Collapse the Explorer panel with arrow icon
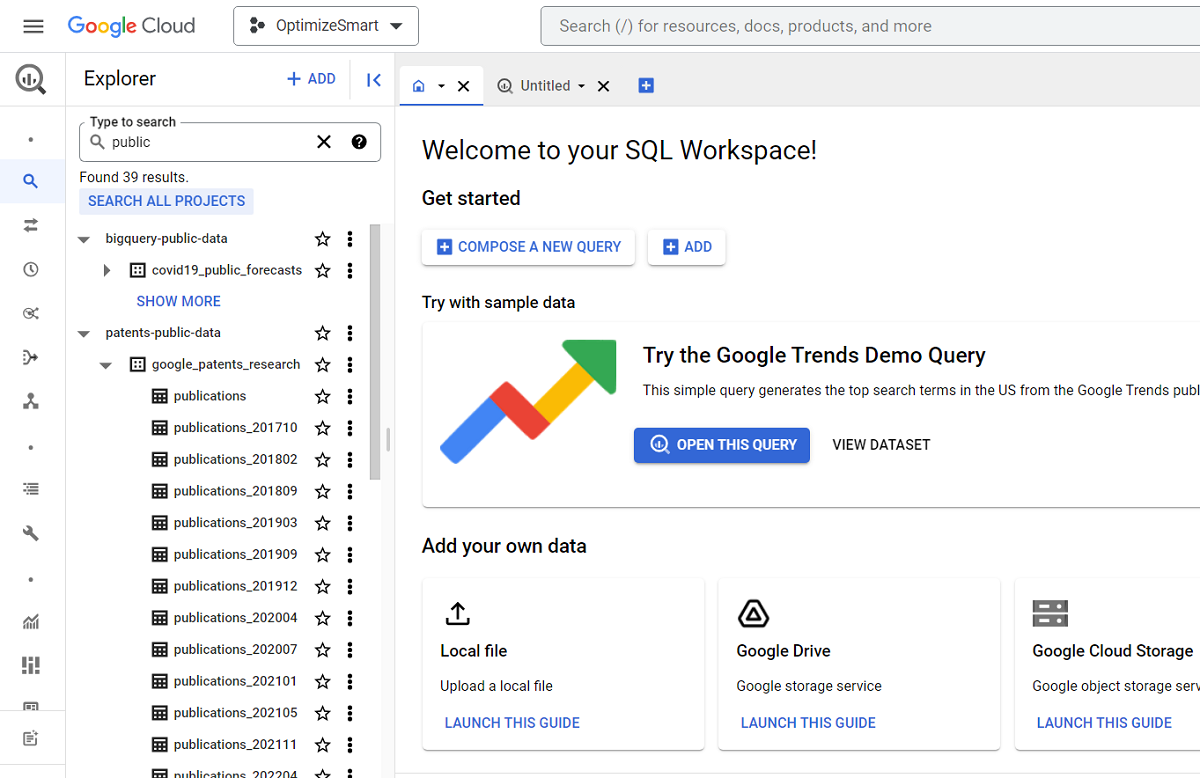This screenshot has width=1200, height=778. [x=374, y=80]
